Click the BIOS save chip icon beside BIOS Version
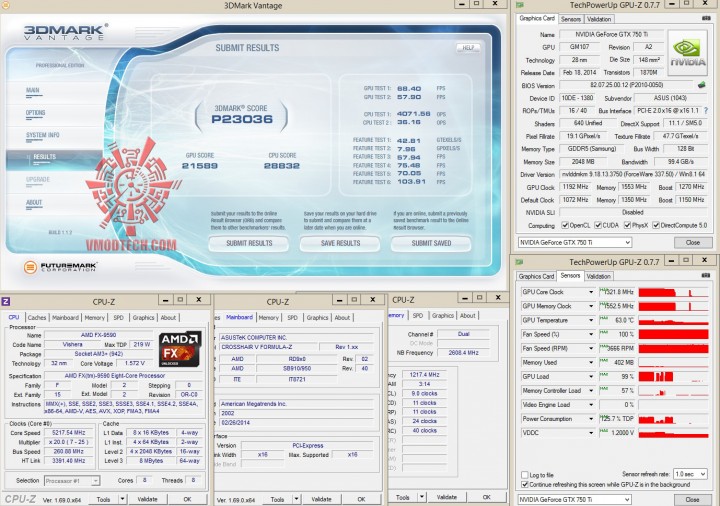The width and height of the screenshot is (720, 506). click(x=701, y=85)
